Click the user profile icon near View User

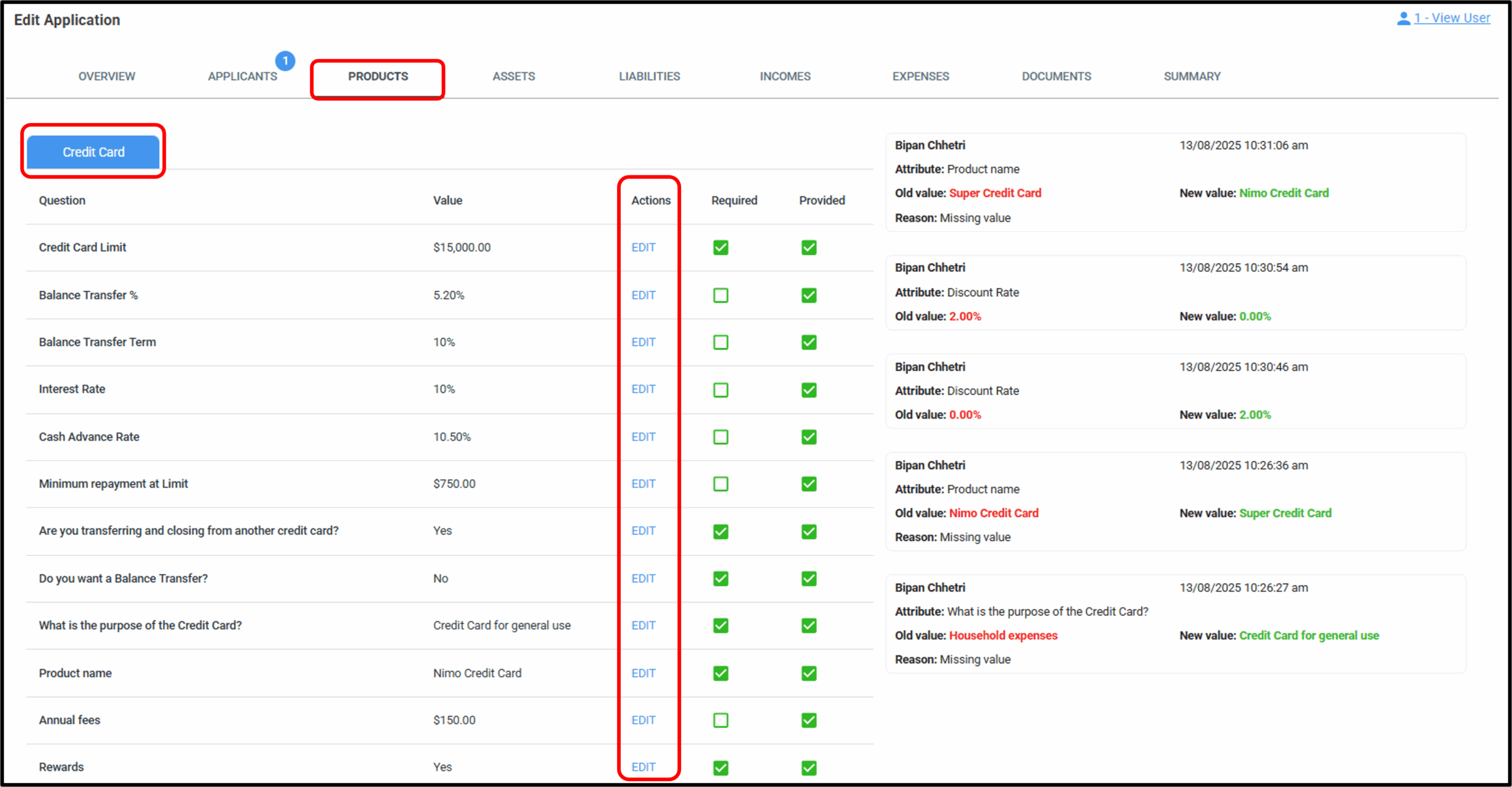[1403, 18]
